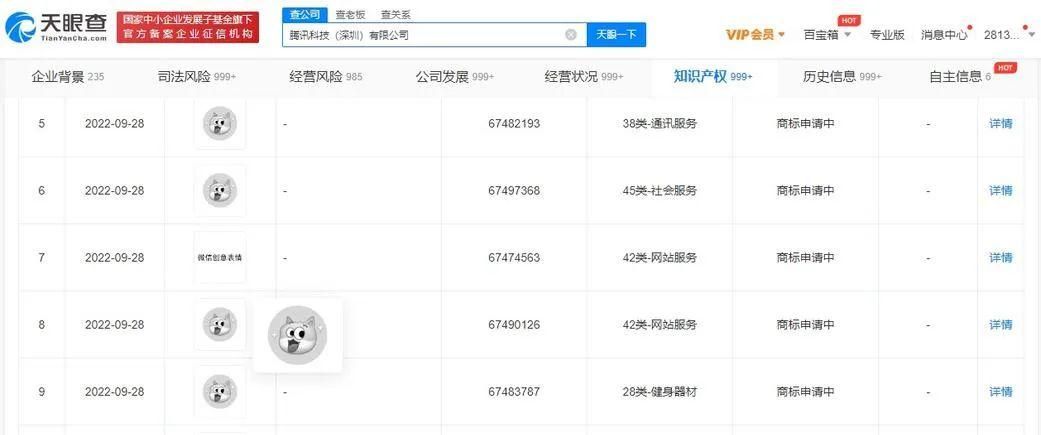Click 微信创意表情 trademark thumbnail in row 7
The width and height of the screenshot is (1041, 435).
(220, 258)
